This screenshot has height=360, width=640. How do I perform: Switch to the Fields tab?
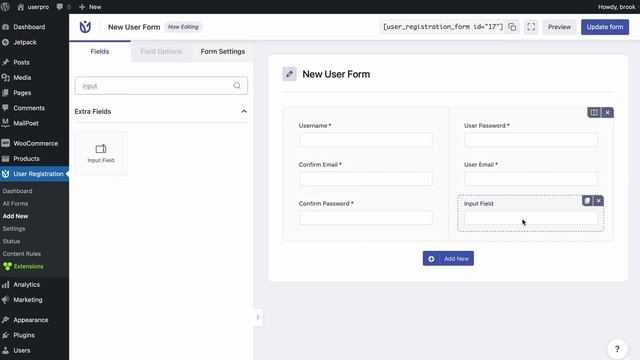[100, 51]
